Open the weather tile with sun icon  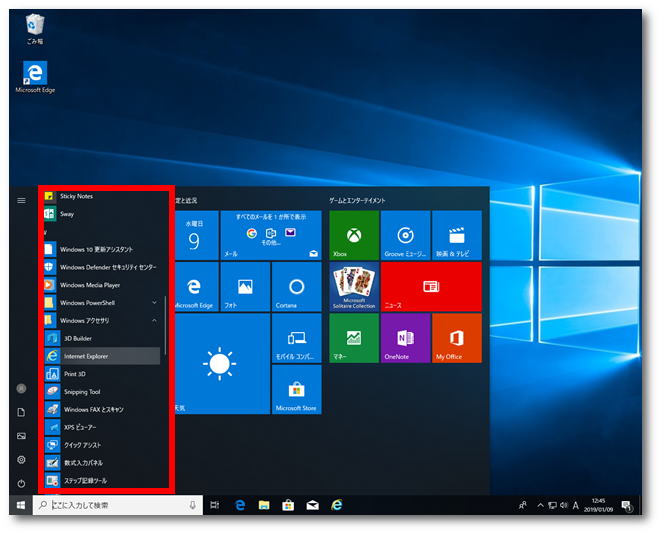point(222,364)
